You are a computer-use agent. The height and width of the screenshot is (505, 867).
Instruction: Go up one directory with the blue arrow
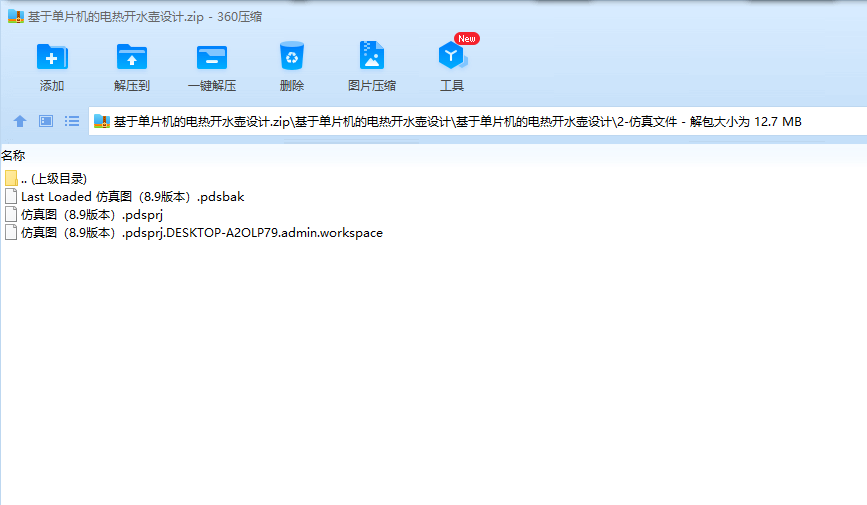pyautogui.click(x=20, y=121)
